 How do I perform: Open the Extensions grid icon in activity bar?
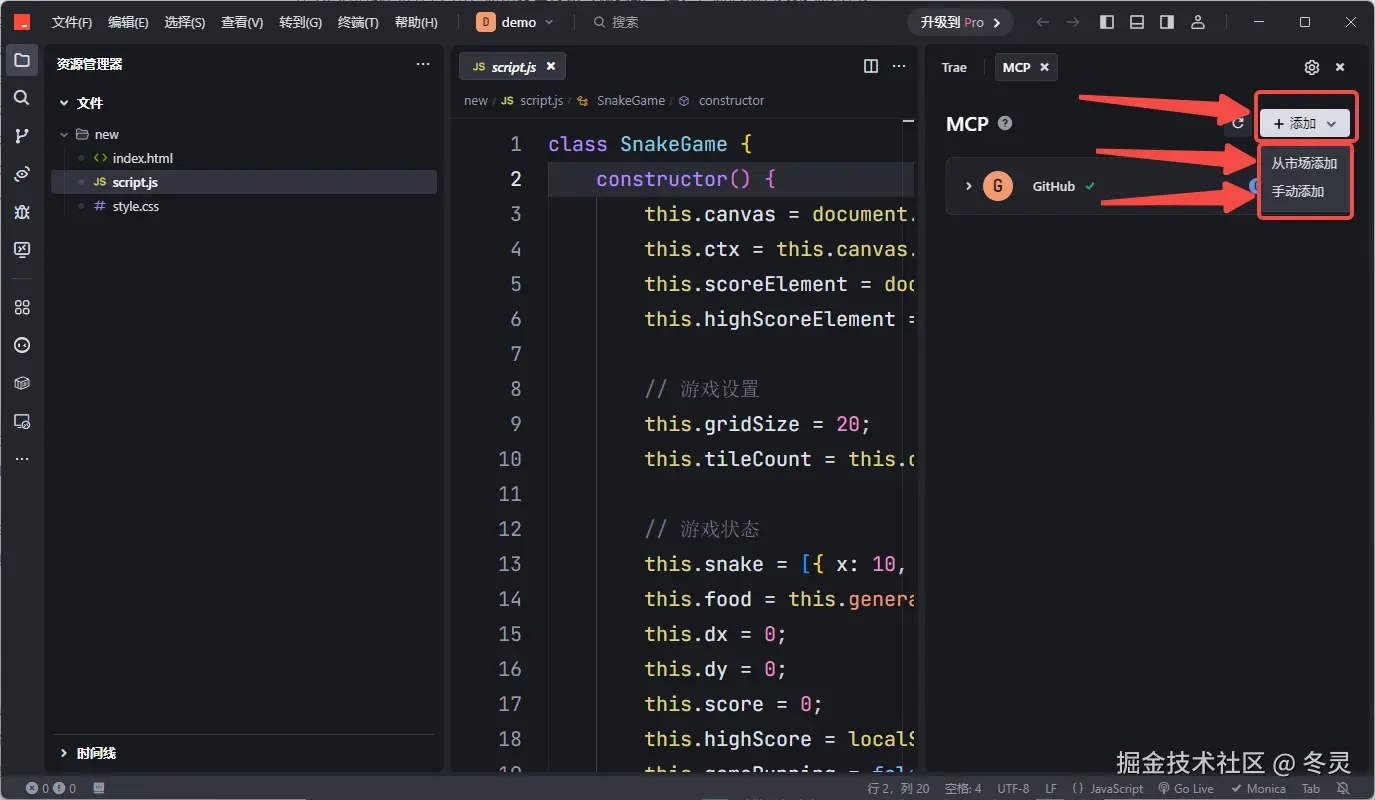pos(22,307)
